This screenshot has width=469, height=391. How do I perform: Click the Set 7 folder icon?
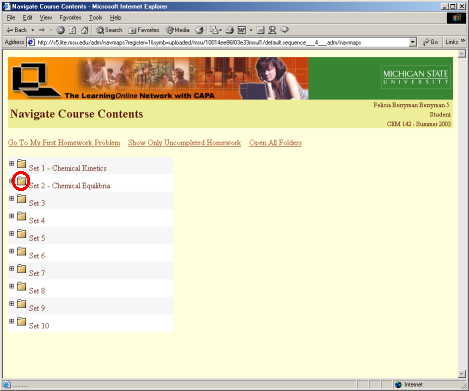click(22, 268)
